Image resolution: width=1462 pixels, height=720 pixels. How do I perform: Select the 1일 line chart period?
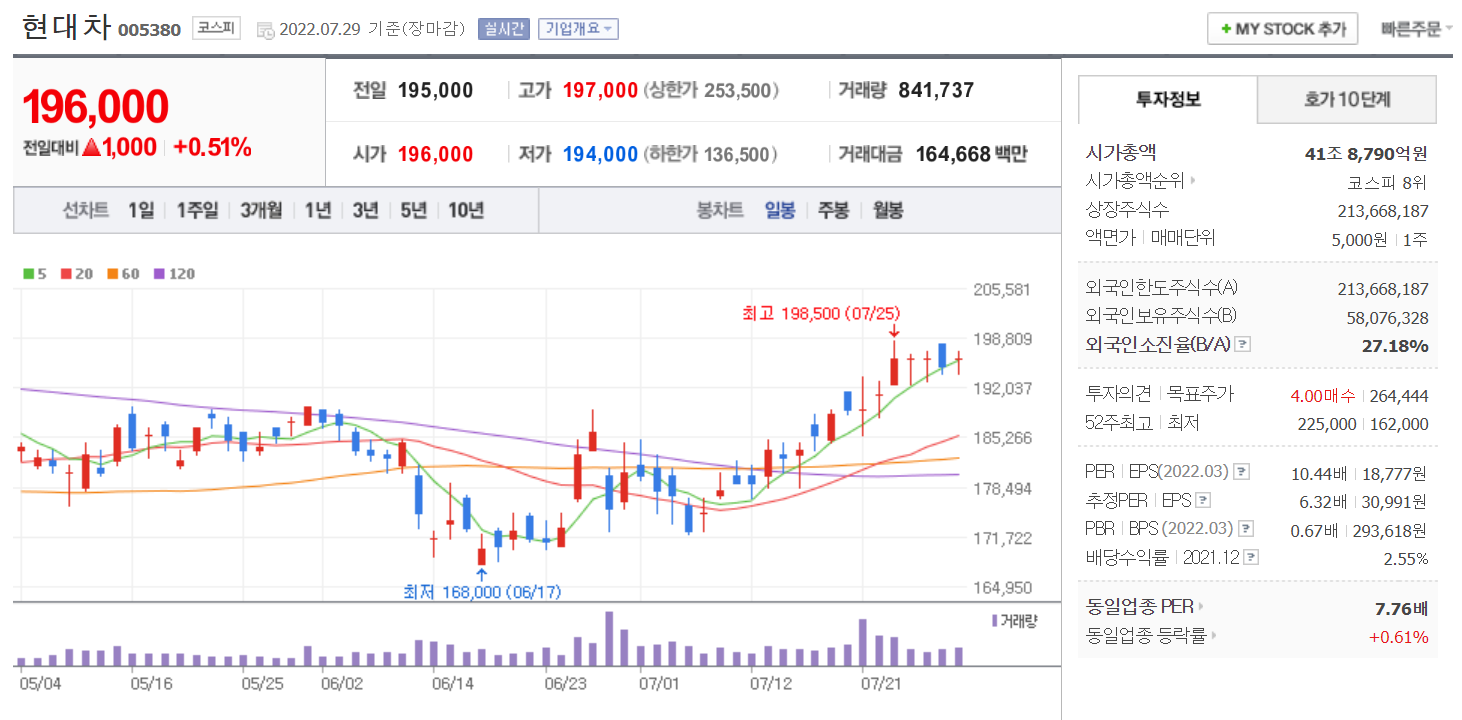tap(141, 210)
